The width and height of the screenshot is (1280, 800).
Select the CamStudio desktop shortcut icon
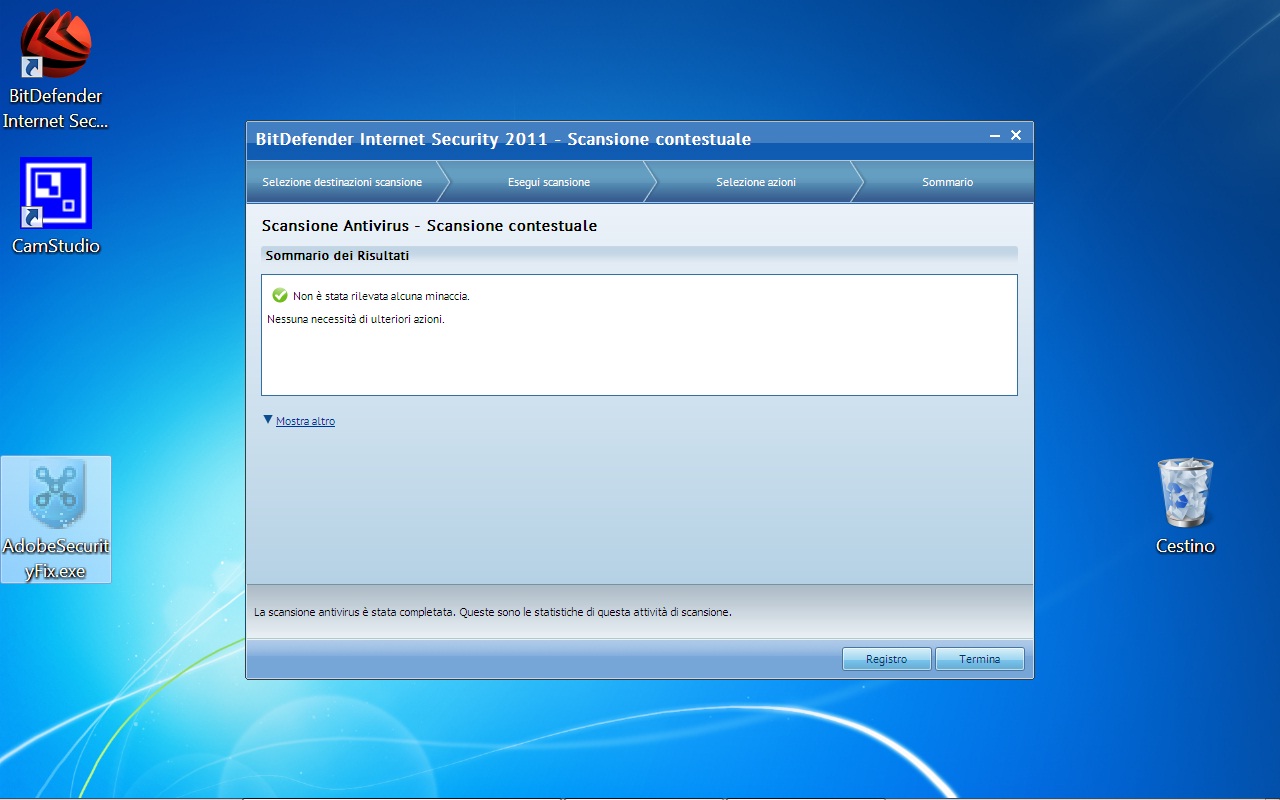pyautogui.click(x=55, y=205)
